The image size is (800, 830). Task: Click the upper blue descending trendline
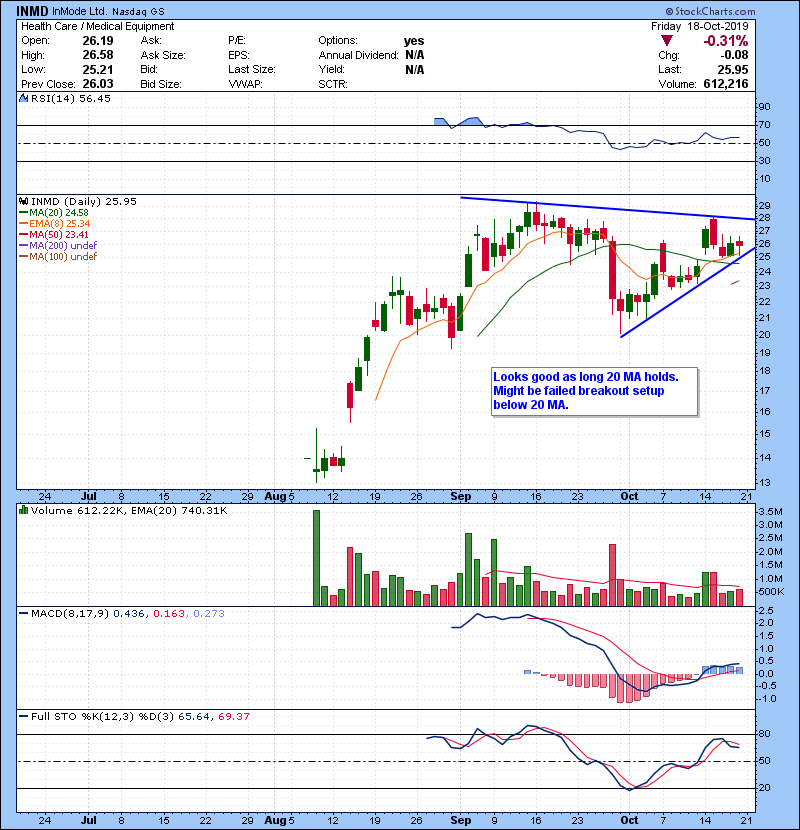pyautogui.click(x=608, y=209)
